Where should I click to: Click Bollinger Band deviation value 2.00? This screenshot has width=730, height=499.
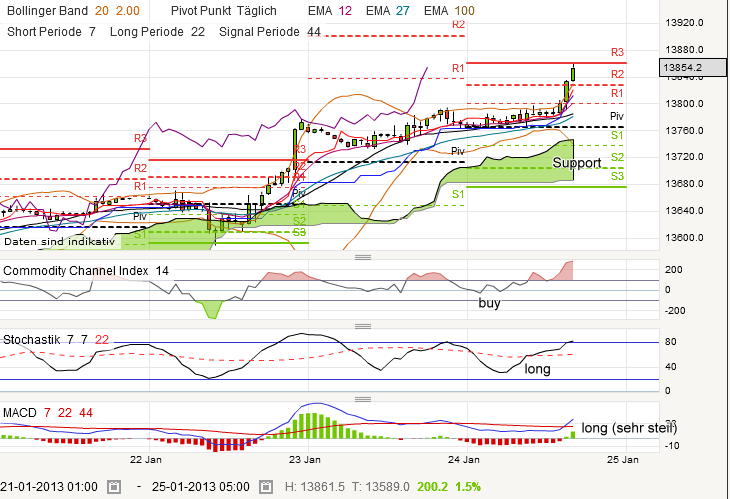tap(128, 11)
